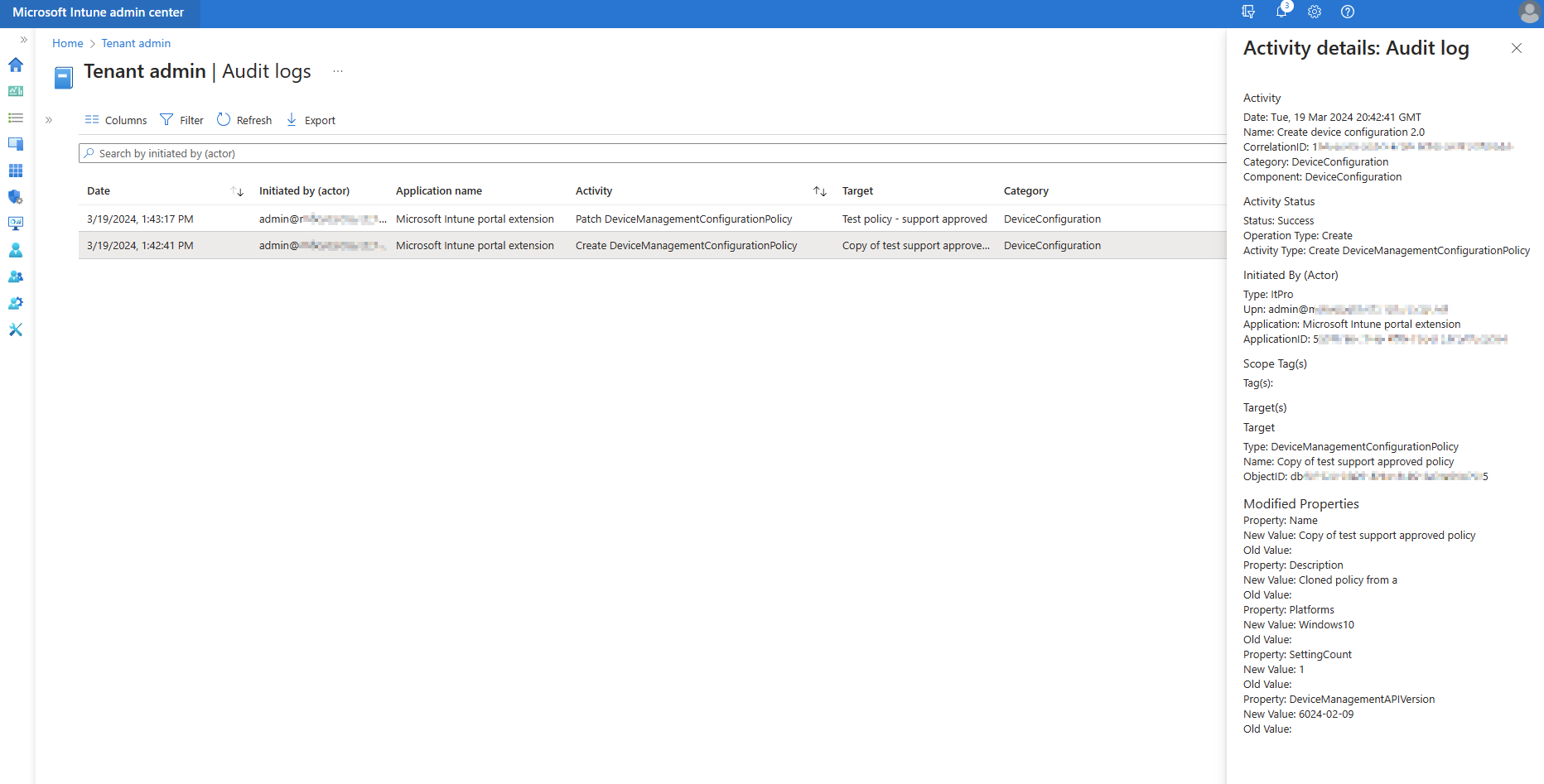The height and width of the screenshot is (784, 1544).
Task: Click the Modified Properties heading
Action: [x=1300, y=503]
